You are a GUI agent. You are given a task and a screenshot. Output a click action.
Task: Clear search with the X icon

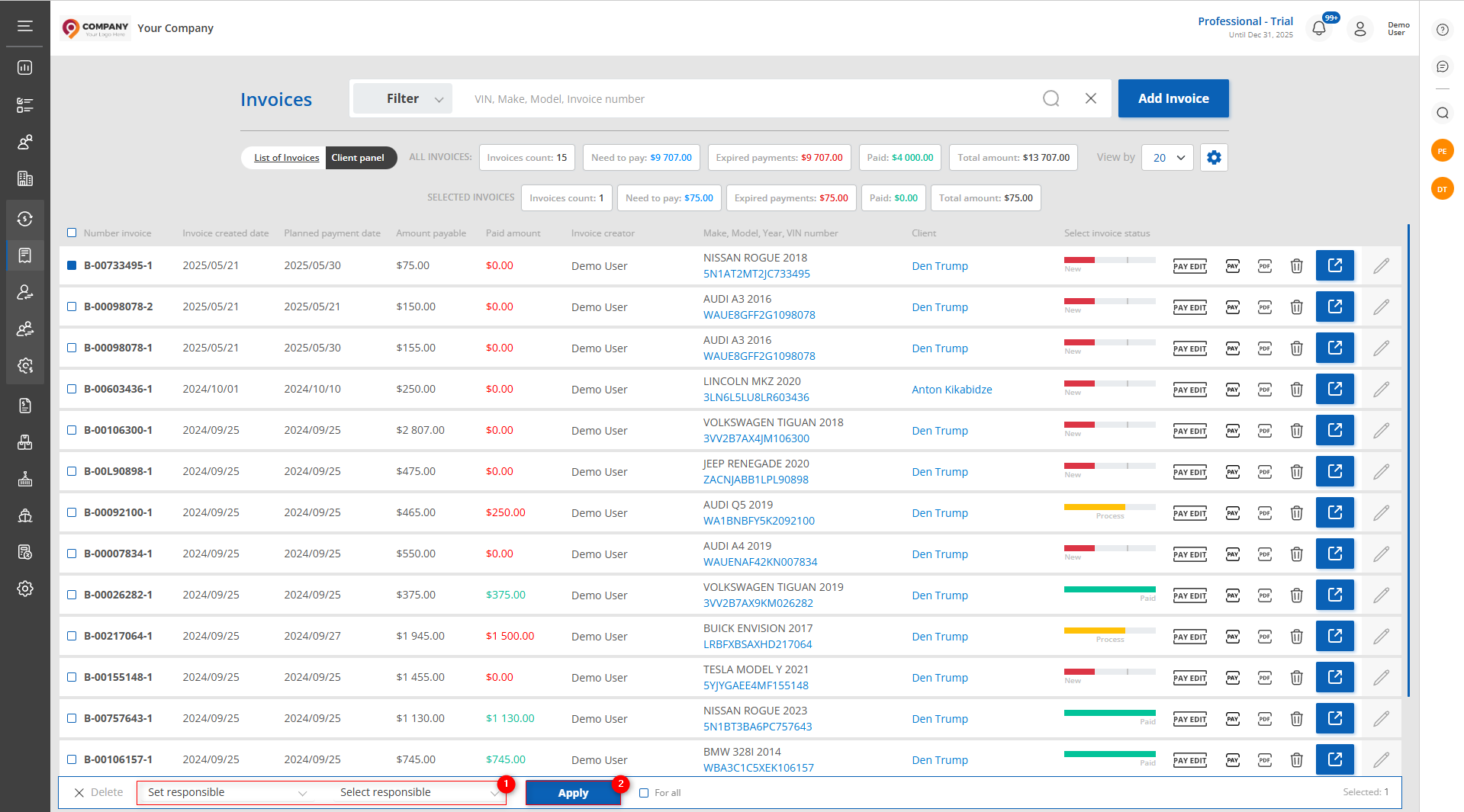tap(1091, 98)
